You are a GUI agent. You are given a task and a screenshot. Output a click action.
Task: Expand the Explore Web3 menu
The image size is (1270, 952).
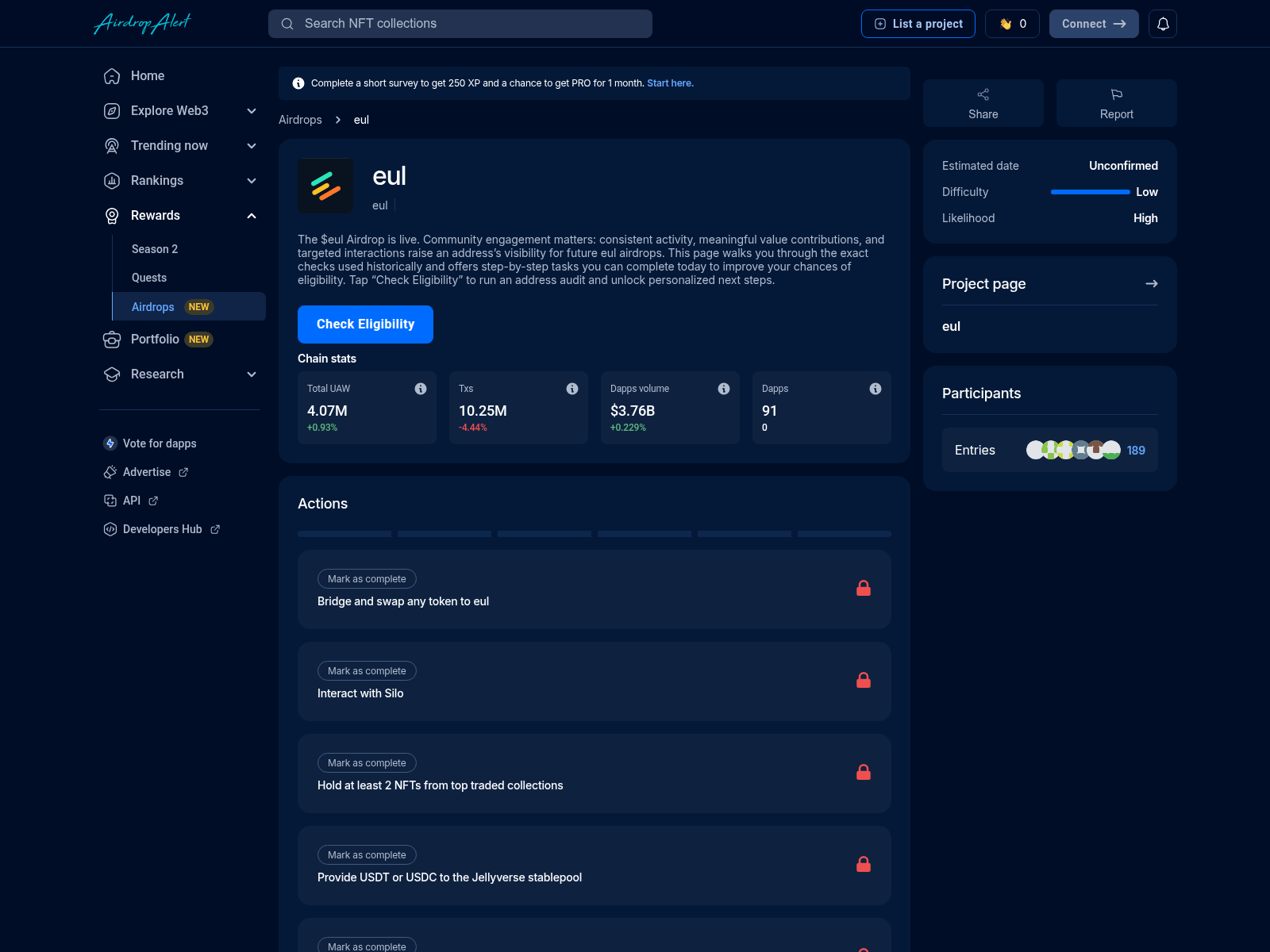pos(251,111)
